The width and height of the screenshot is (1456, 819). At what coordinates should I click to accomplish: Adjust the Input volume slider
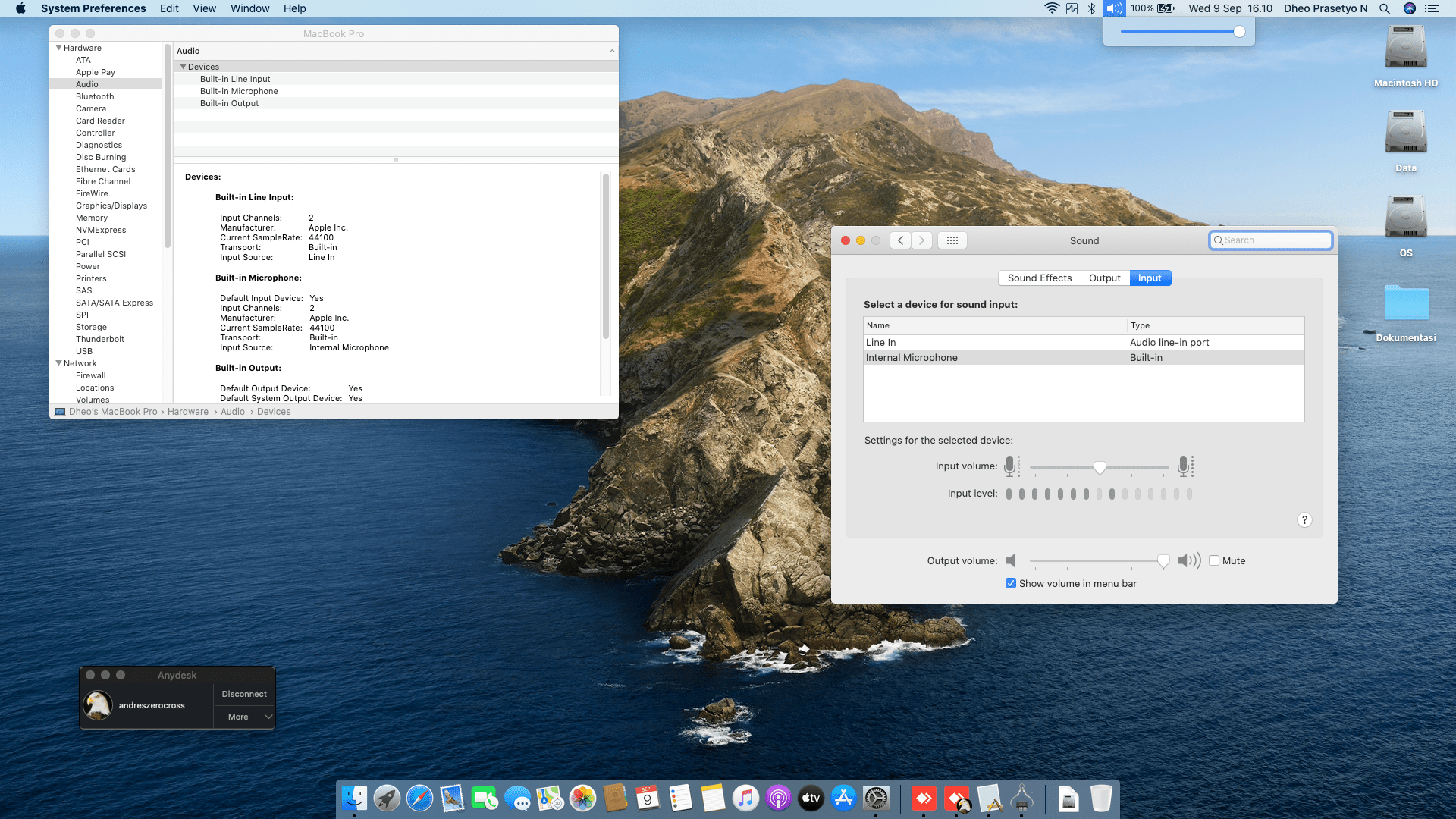[x=1100, y=467]
